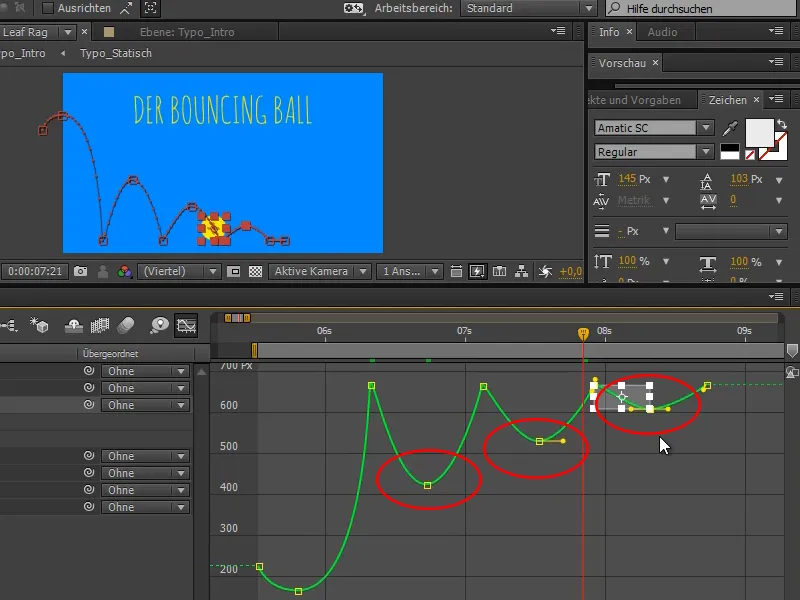Open the stroke type dropdown next to Px
The image size is (800, 600).
coord(731,231)
